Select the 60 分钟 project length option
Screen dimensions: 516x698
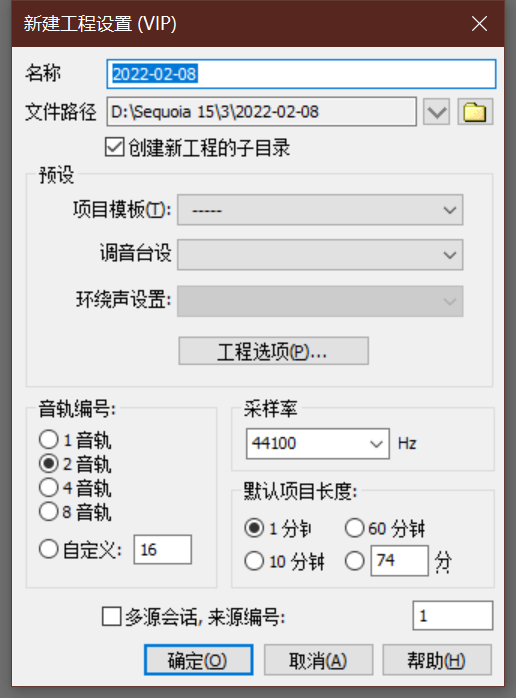click(354, 528)
